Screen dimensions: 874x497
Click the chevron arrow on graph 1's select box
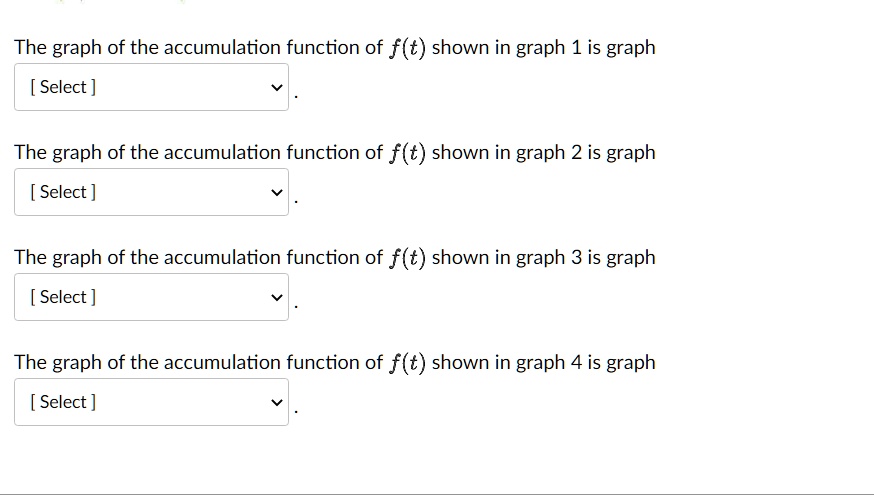pyautogui.click(x=277, y=87)
